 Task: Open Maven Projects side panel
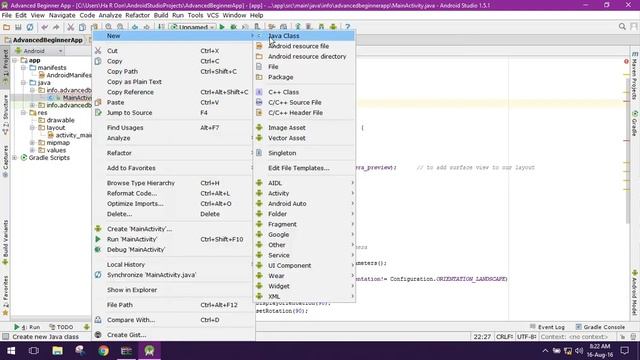pos(635,76)
